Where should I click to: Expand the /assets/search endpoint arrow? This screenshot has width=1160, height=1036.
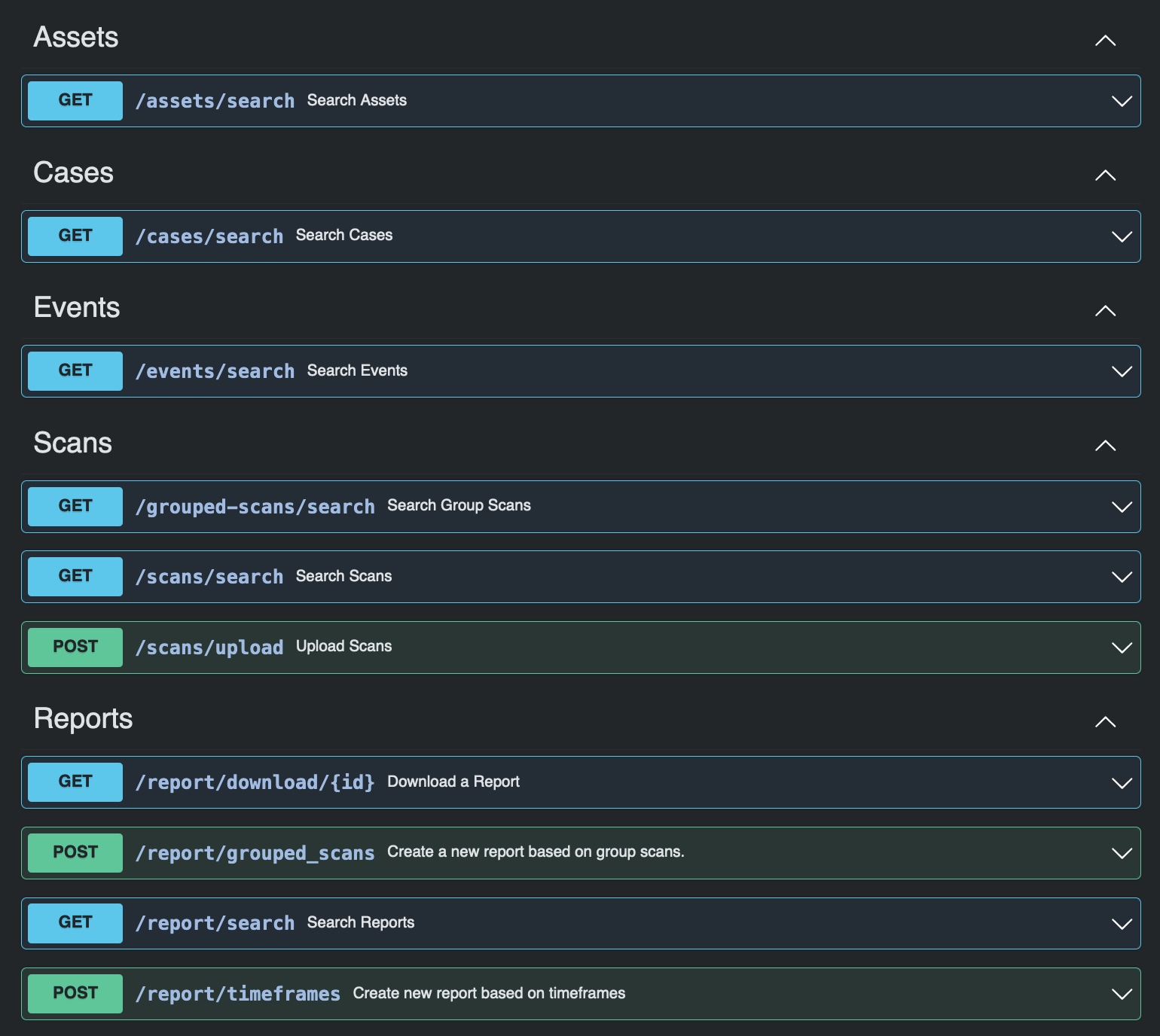tap(1122, 101)
